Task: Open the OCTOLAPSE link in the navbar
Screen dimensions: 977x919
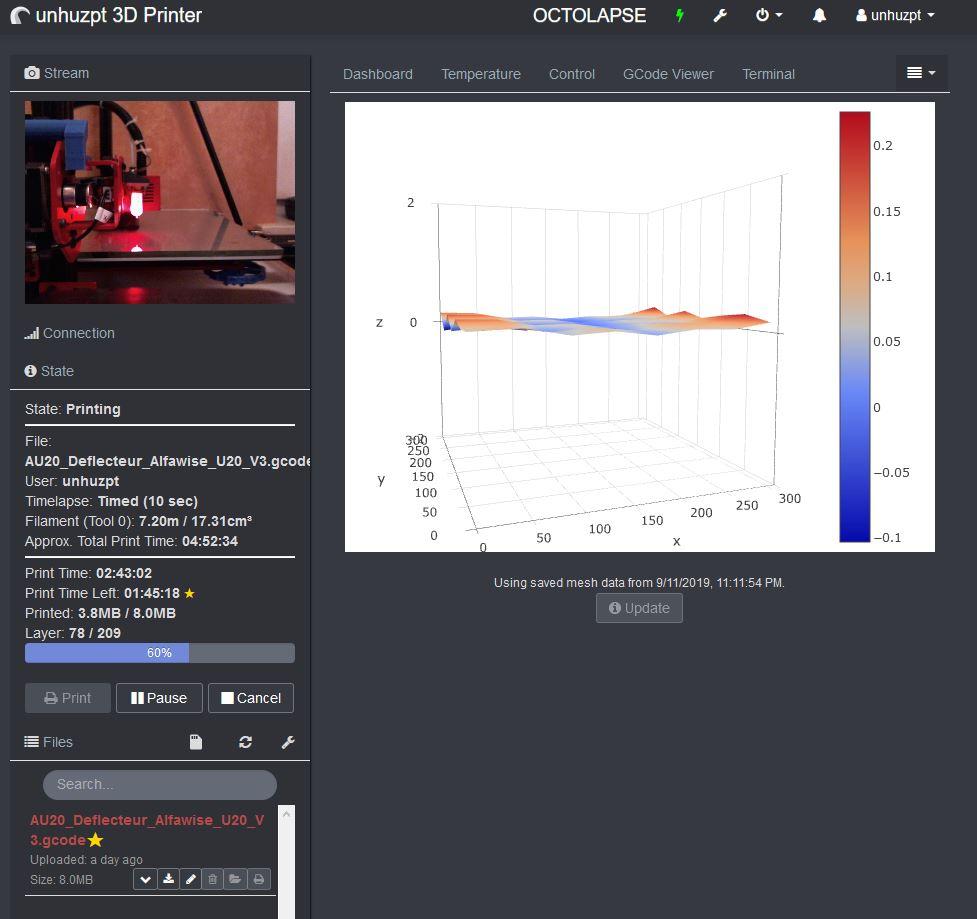Action: (x=589, y=16)
